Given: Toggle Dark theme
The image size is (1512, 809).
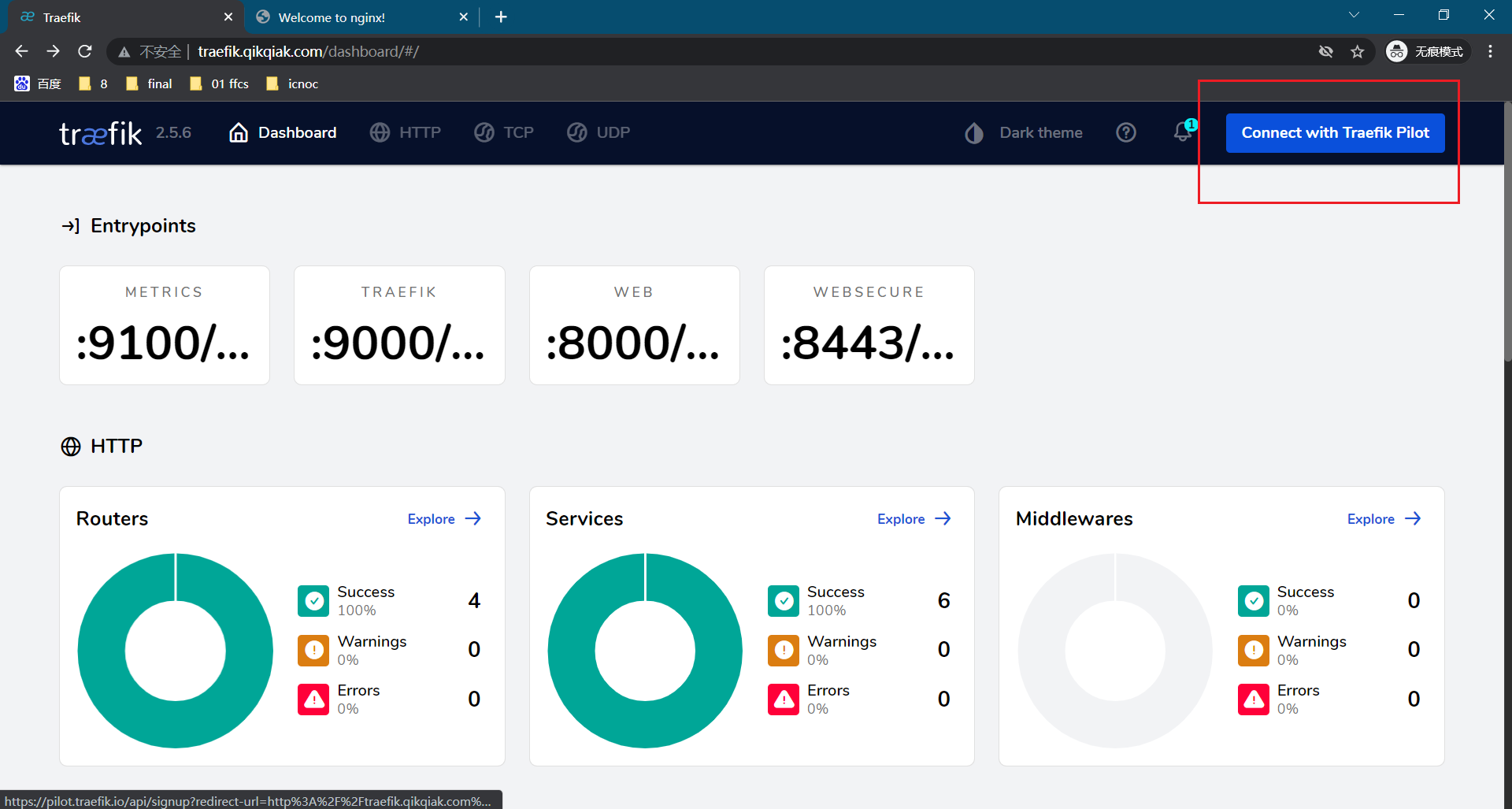Looking at the screenshot, I should tap(1023, 132).
